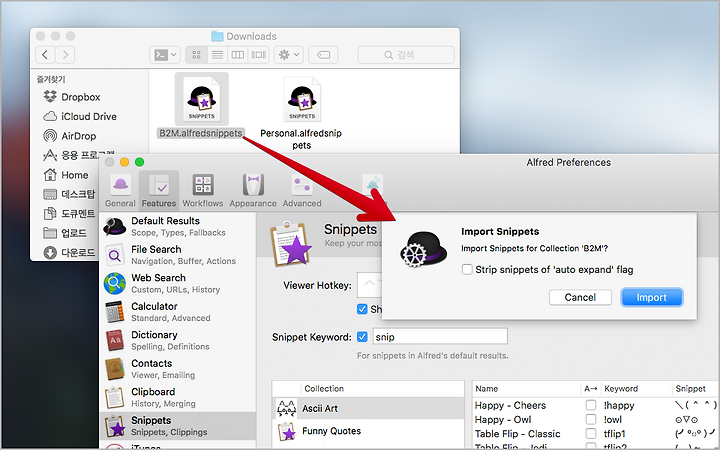Toggle auto-expand checkbox for Table Flip - Classic
720x450 pixels.
click(x=591, y=433)
